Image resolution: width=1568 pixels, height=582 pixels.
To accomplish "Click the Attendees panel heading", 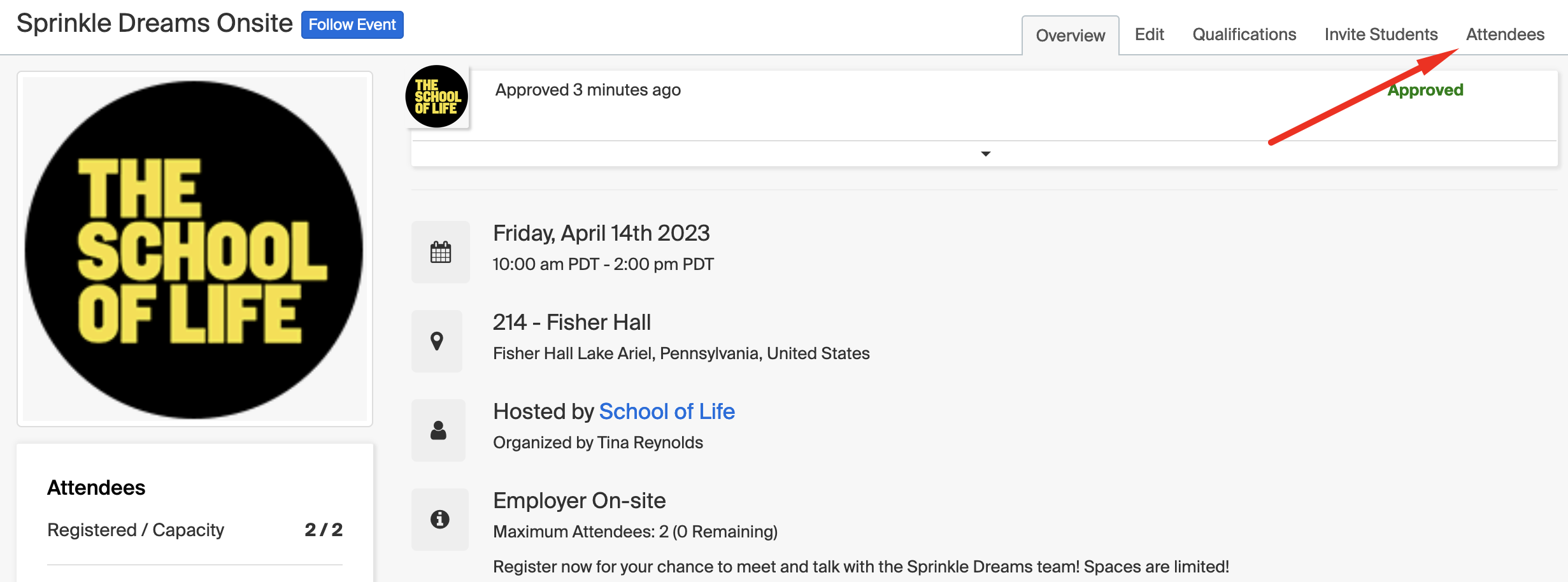I will click(x=96, y=488).
